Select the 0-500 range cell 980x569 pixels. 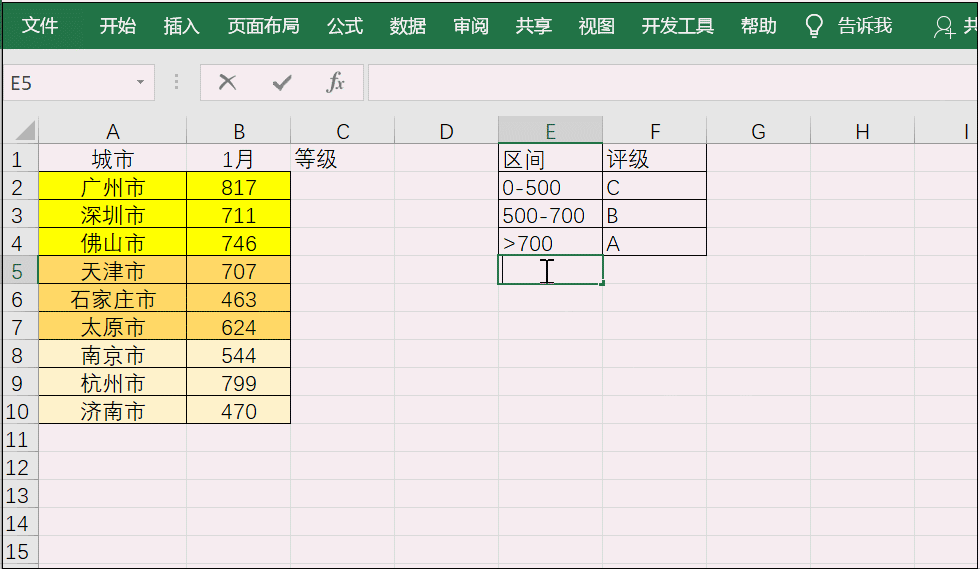click(551, 187)
